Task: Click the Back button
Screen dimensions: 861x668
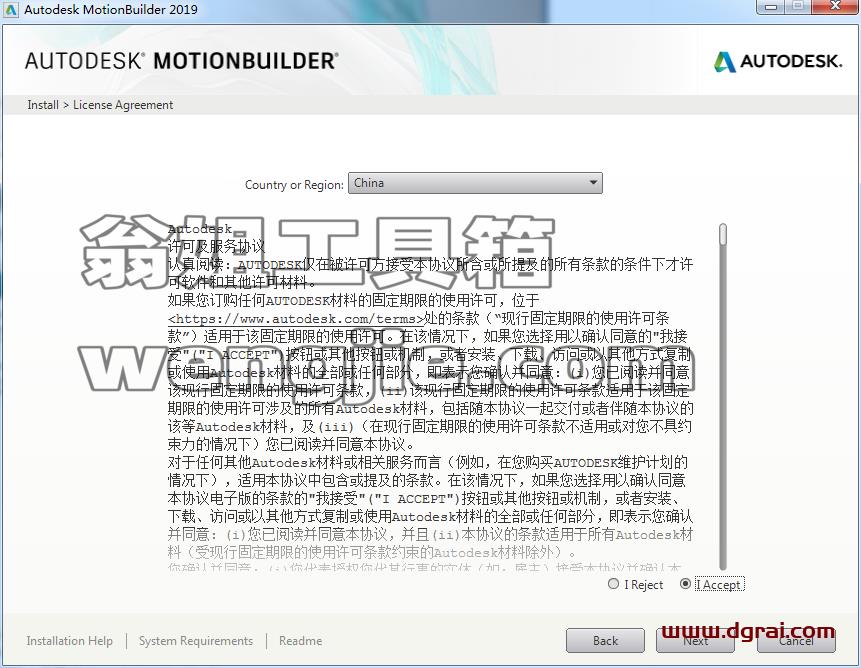Action: [605, 641]
